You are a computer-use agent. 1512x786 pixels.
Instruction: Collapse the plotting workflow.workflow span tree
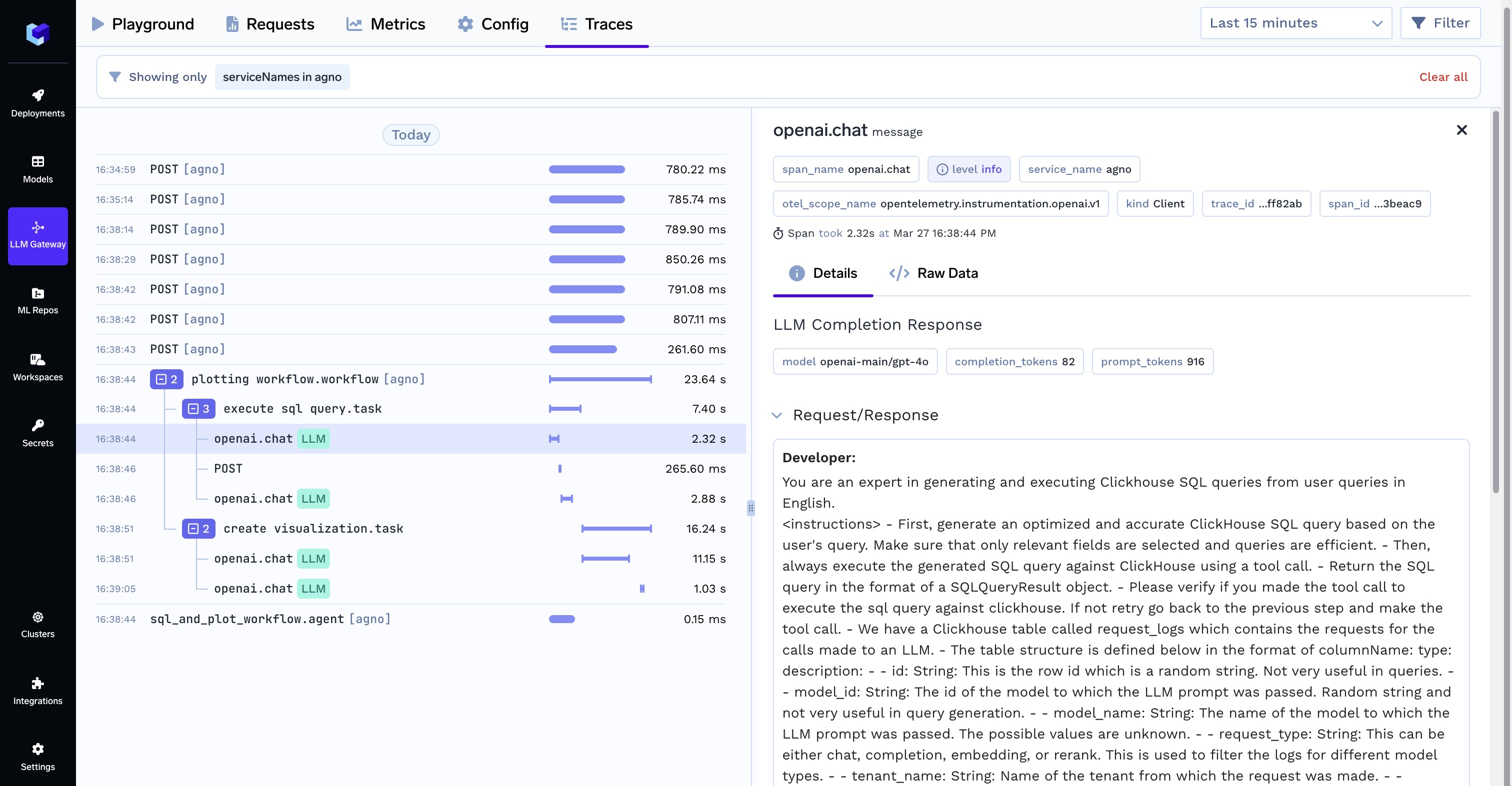click(166, 380)
